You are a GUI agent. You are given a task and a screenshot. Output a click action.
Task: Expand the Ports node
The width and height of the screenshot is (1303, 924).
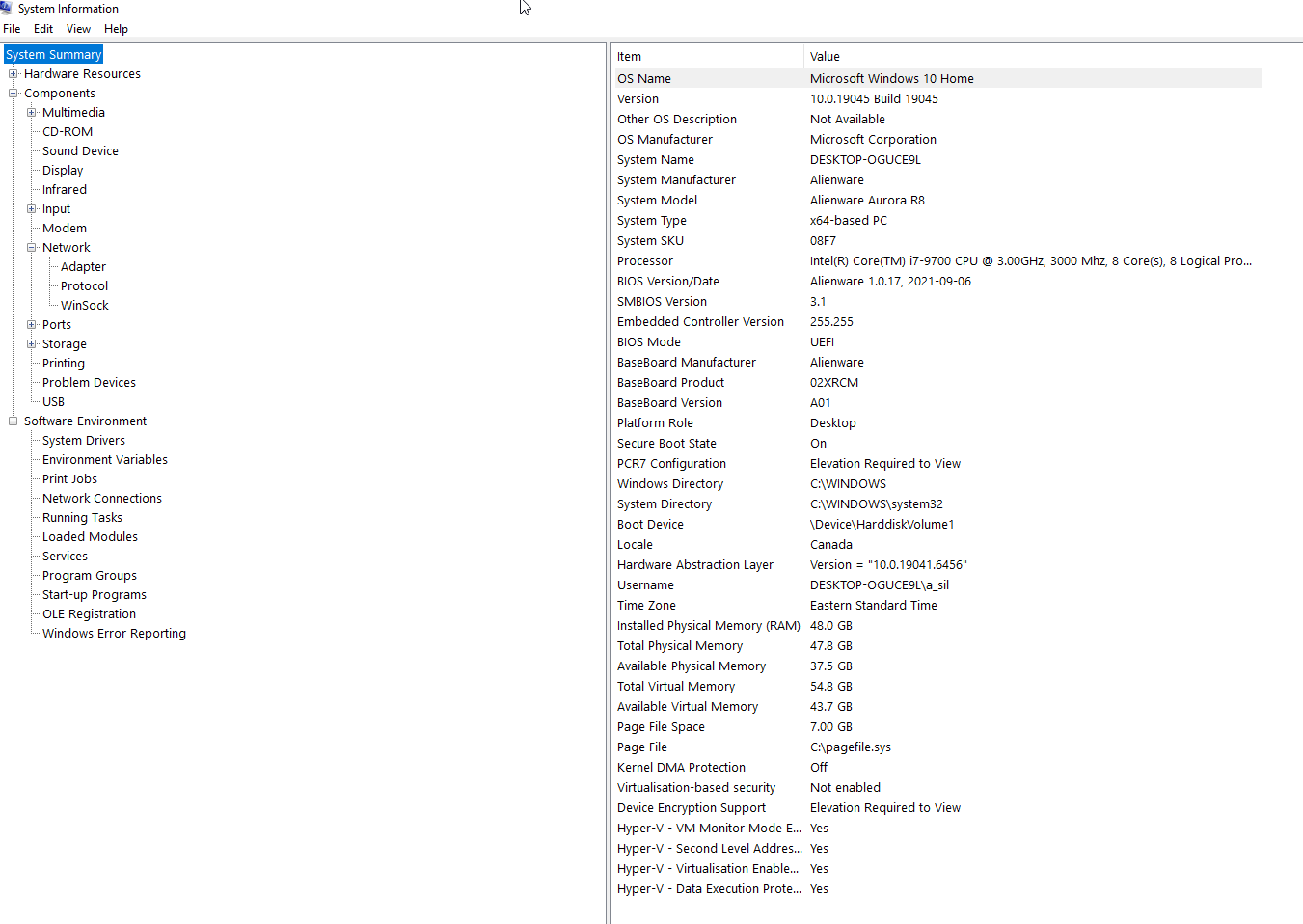[x=32, y=325]
